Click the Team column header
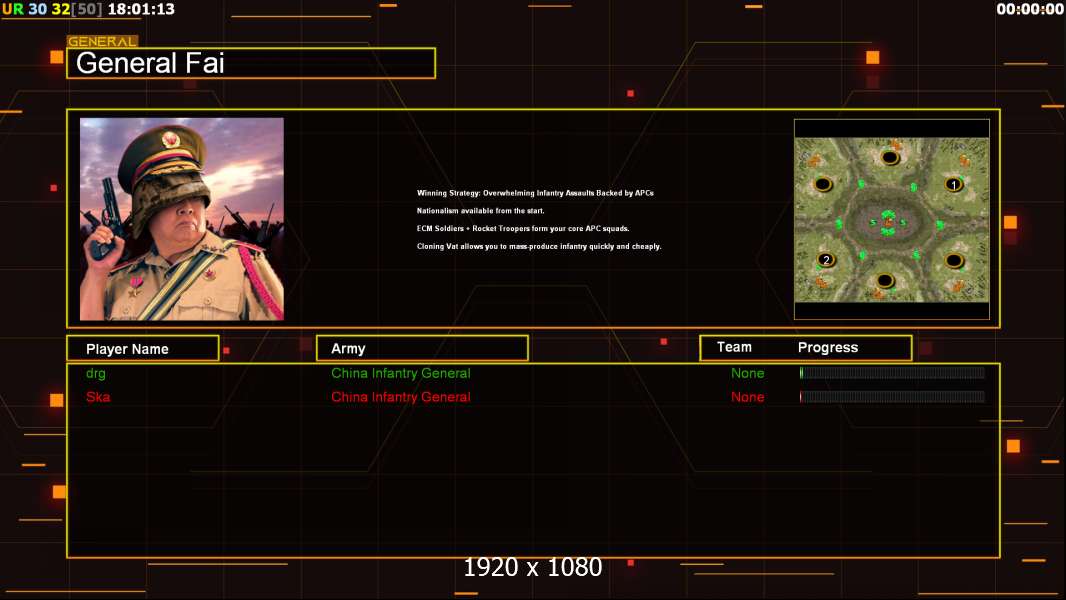Image resolution: width=1066 pixels, height=600 pixels. tap(734, 347)
